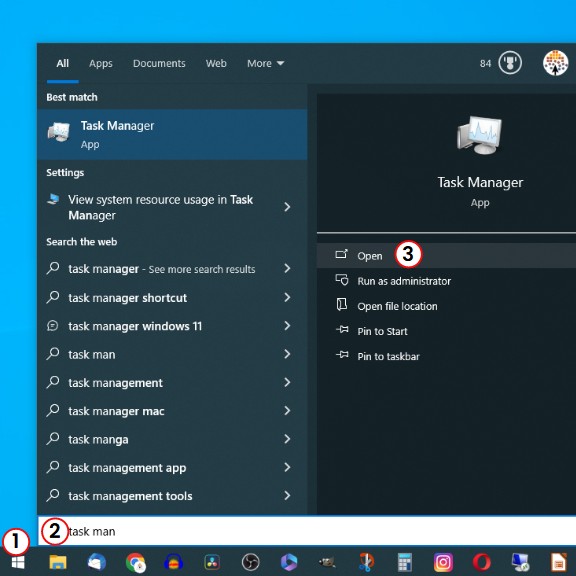Expand arrow next to task manager mac
Viewport: 576px width, 576px height.
click(x=287, y=410)
